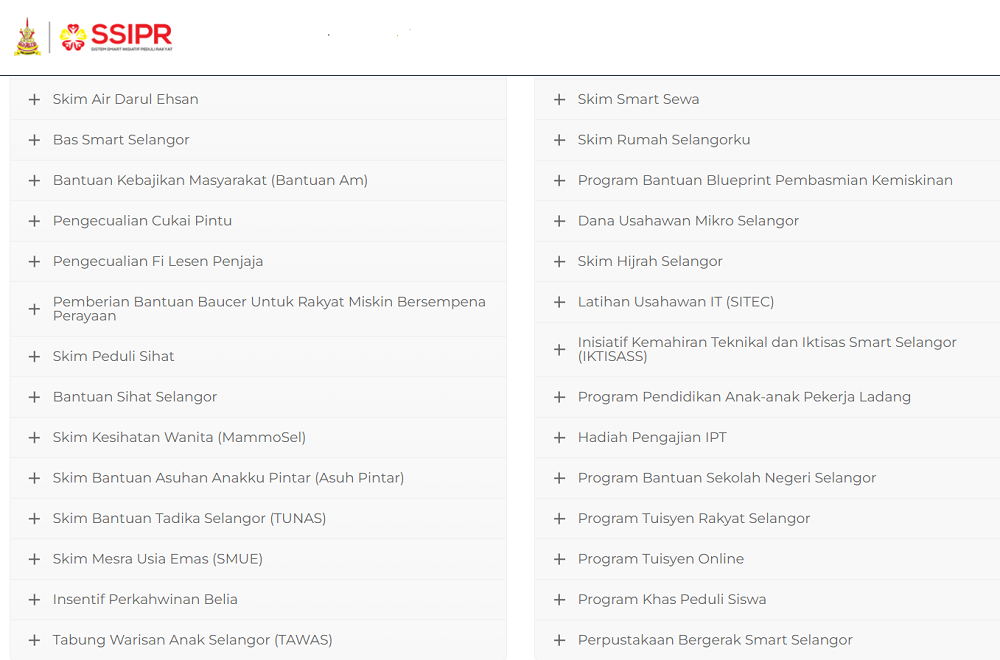Open 'Program Khas Peduli Siswa' text
The image size is (1000, 660).
[x=672, y=599]
